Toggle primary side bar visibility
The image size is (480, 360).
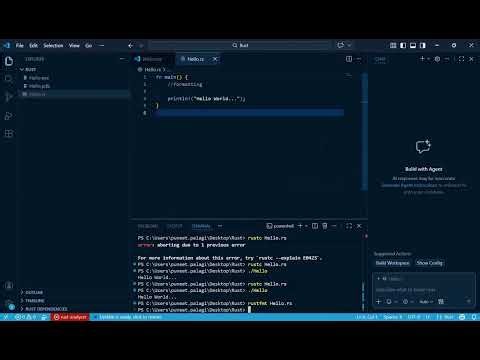(403, 45)
